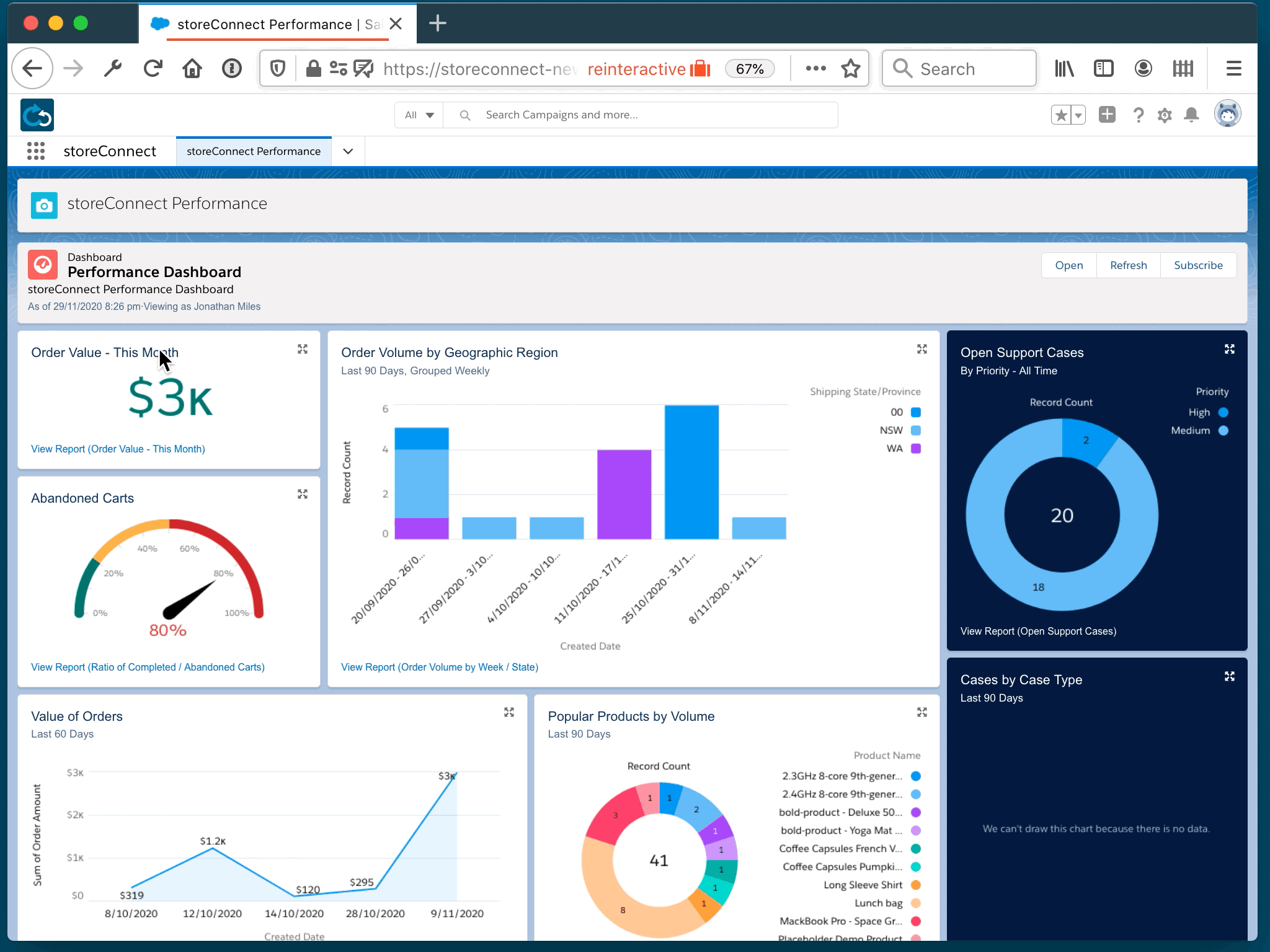The height and width of the screenshot is (952, 1270).
Task: Click the High priority legend swatch
Action: (1223, 412)
